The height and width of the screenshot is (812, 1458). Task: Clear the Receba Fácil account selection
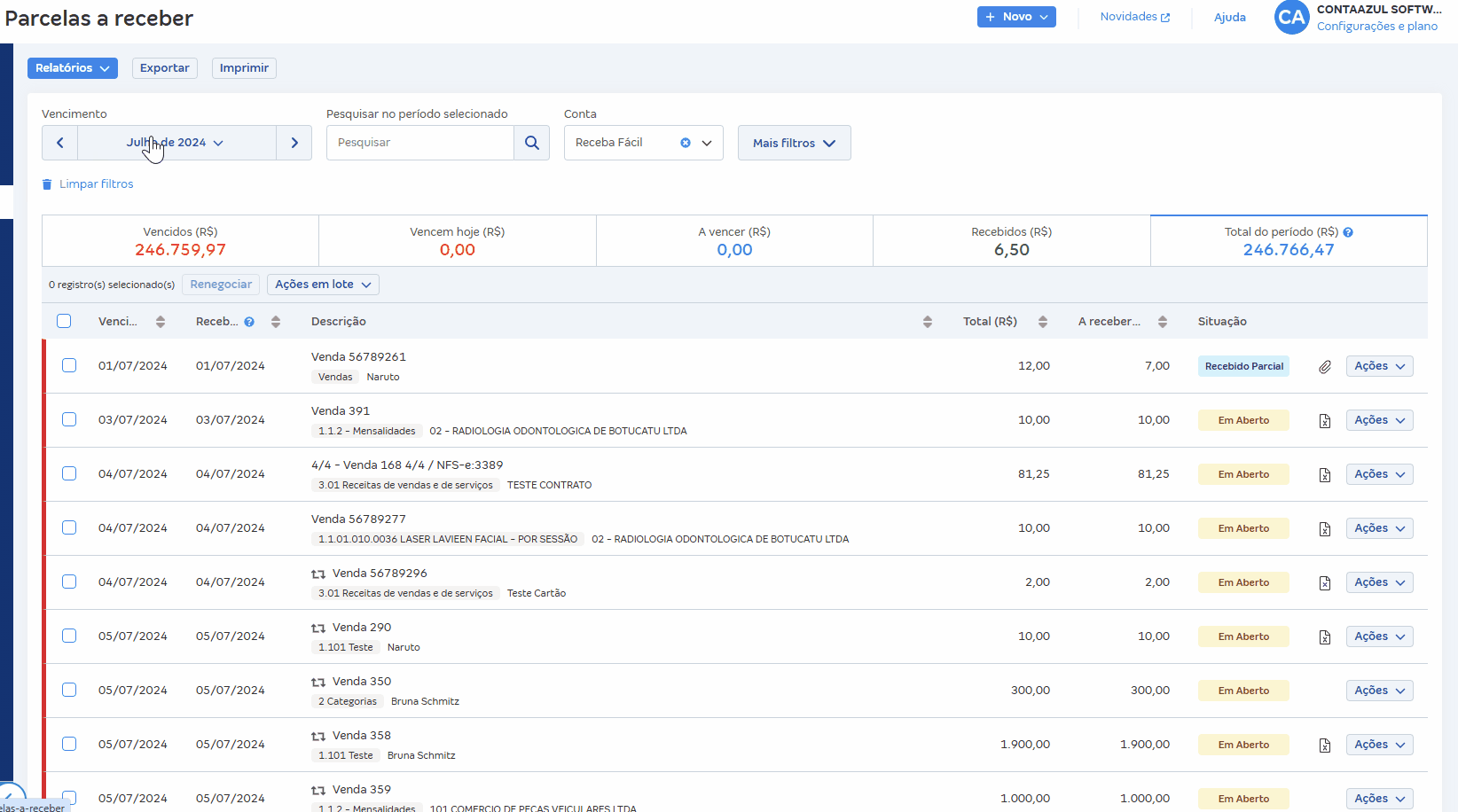tap(686, 143)
